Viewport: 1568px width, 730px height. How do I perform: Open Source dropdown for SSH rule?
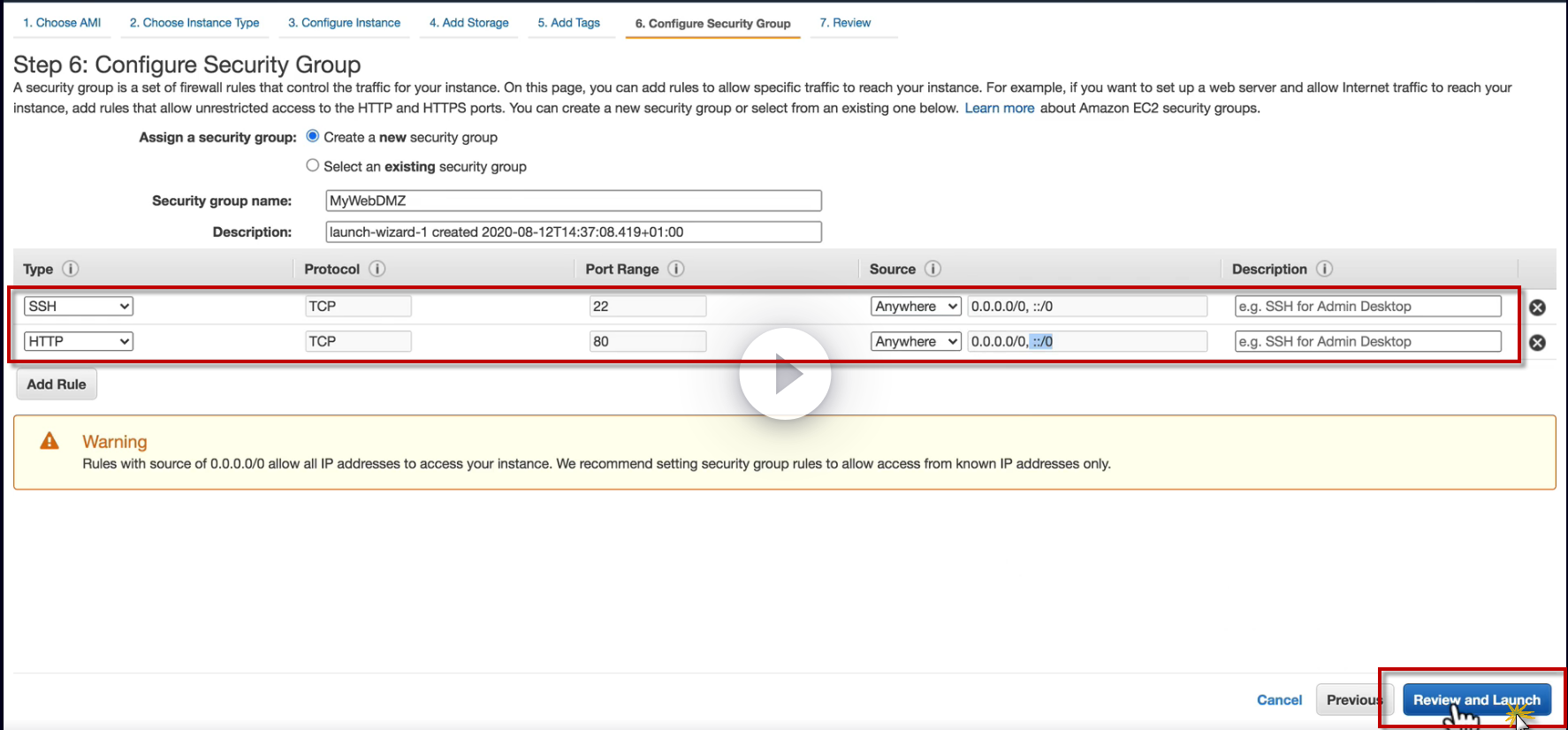(x=916, y=306)
